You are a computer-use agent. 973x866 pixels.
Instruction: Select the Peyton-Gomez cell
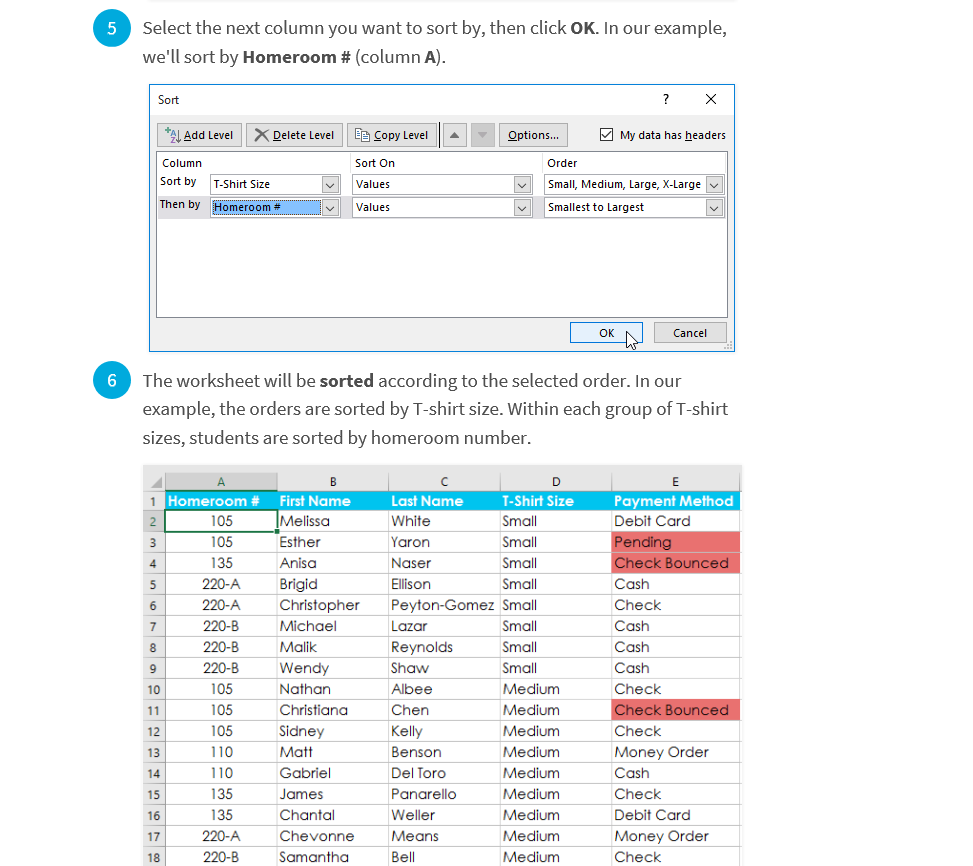444,605
